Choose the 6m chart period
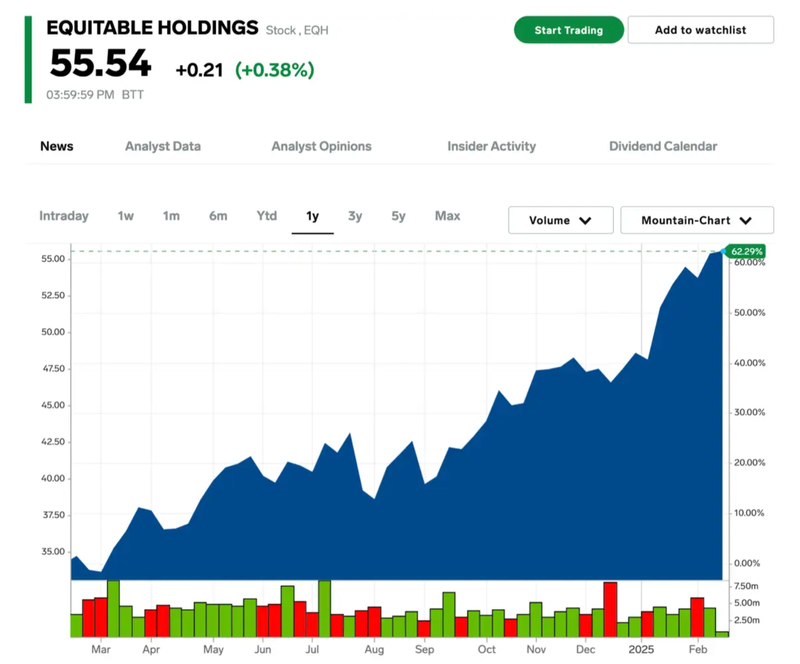The image size is (800, 664). [x=218, y=216]
